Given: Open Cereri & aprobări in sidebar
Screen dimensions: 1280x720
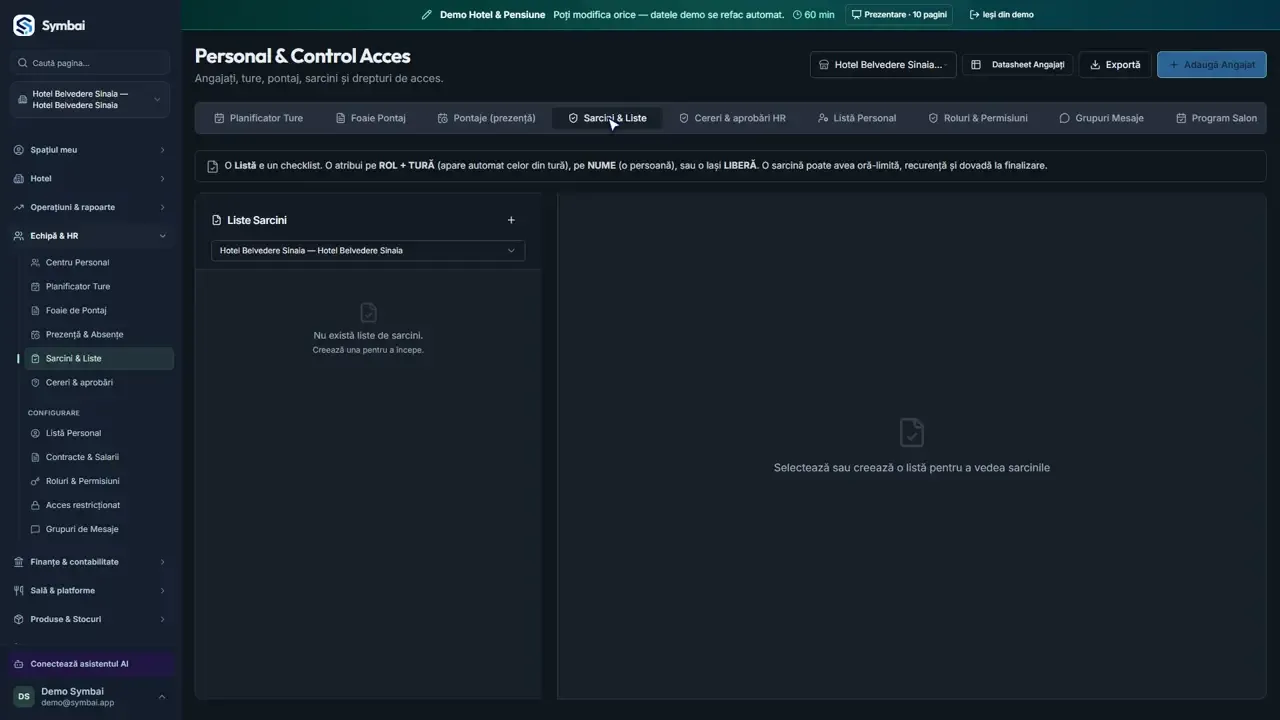Looking at the screenshot, I should 99,383.
